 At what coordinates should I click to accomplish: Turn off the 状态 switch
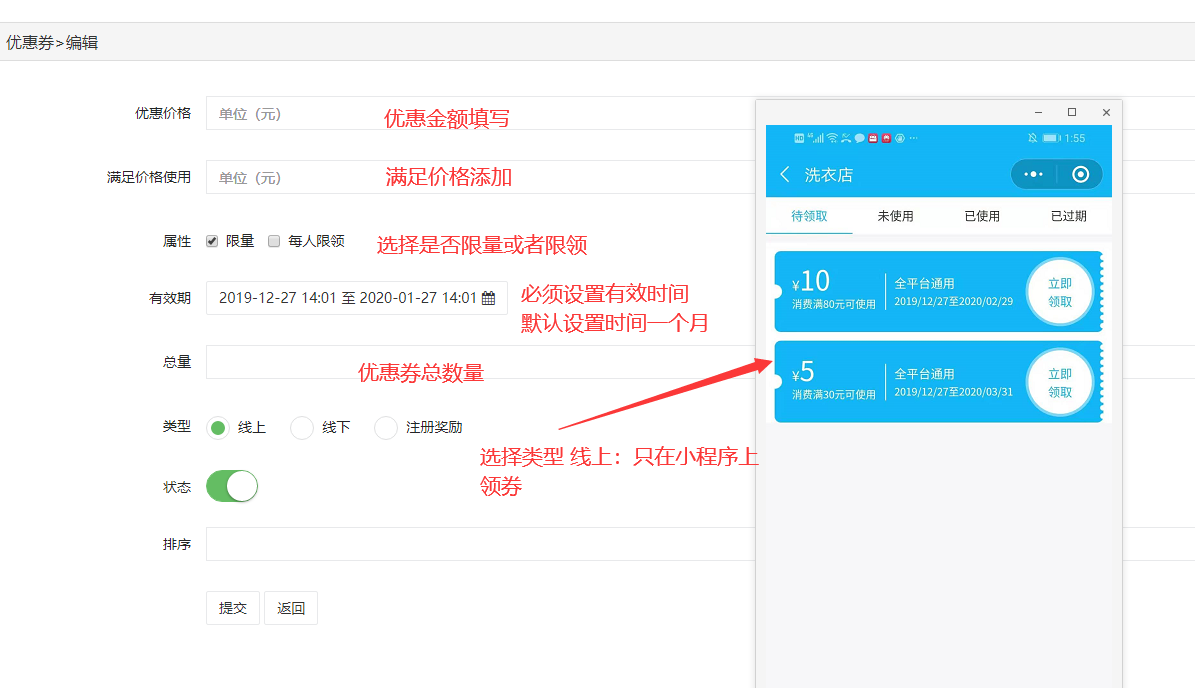232,486
